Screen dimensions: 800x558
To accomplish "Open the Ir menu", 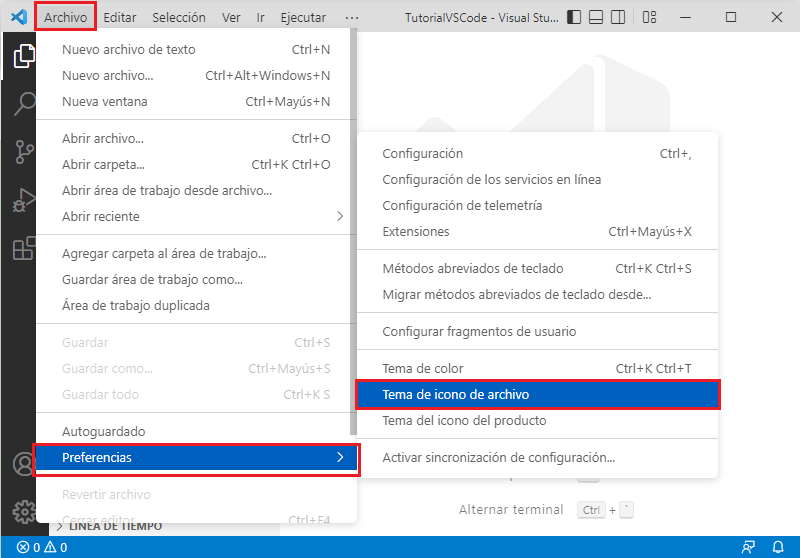I will coord(260,17).
